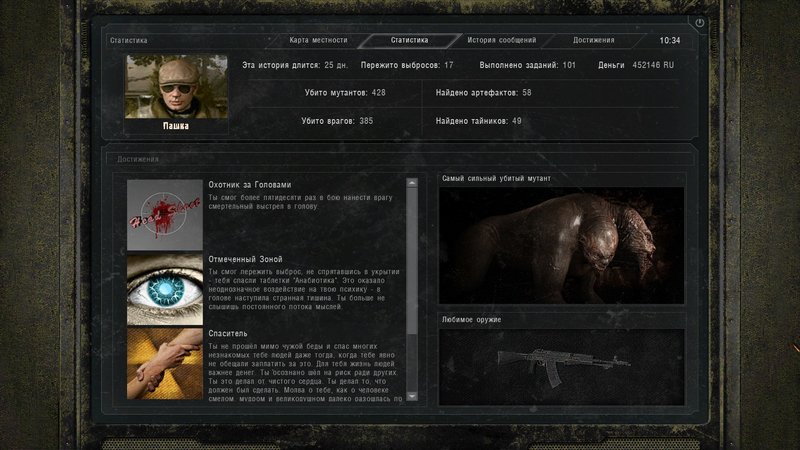Select the active Статистика tab
Image resolution: width=800 pixels, height=450 pixels.
[x=409, y=41]
